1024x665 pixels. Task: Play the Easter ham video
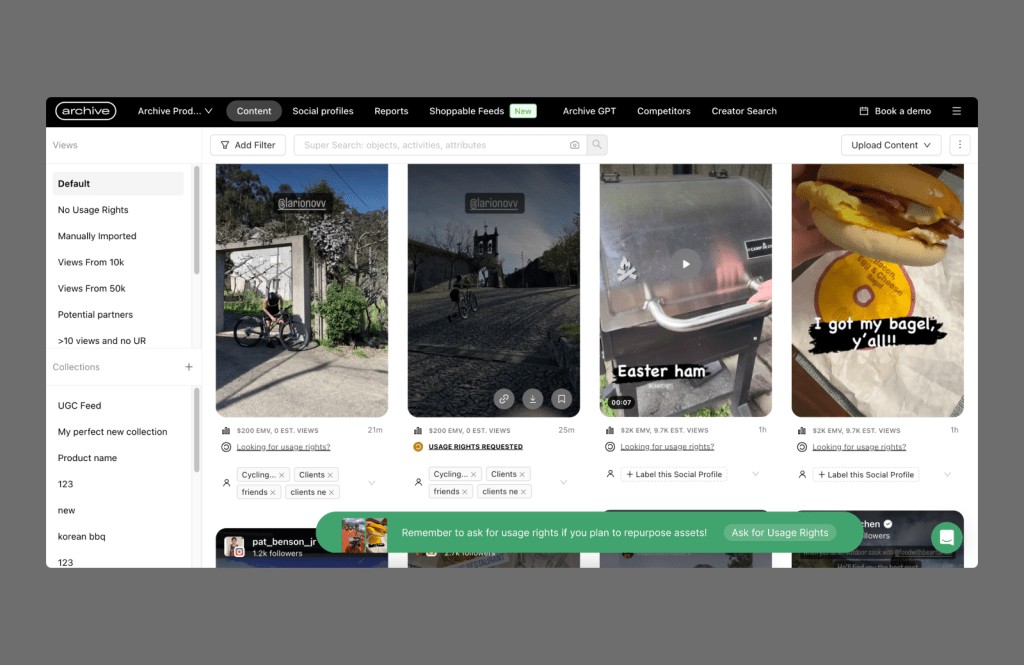click(686, 264)
